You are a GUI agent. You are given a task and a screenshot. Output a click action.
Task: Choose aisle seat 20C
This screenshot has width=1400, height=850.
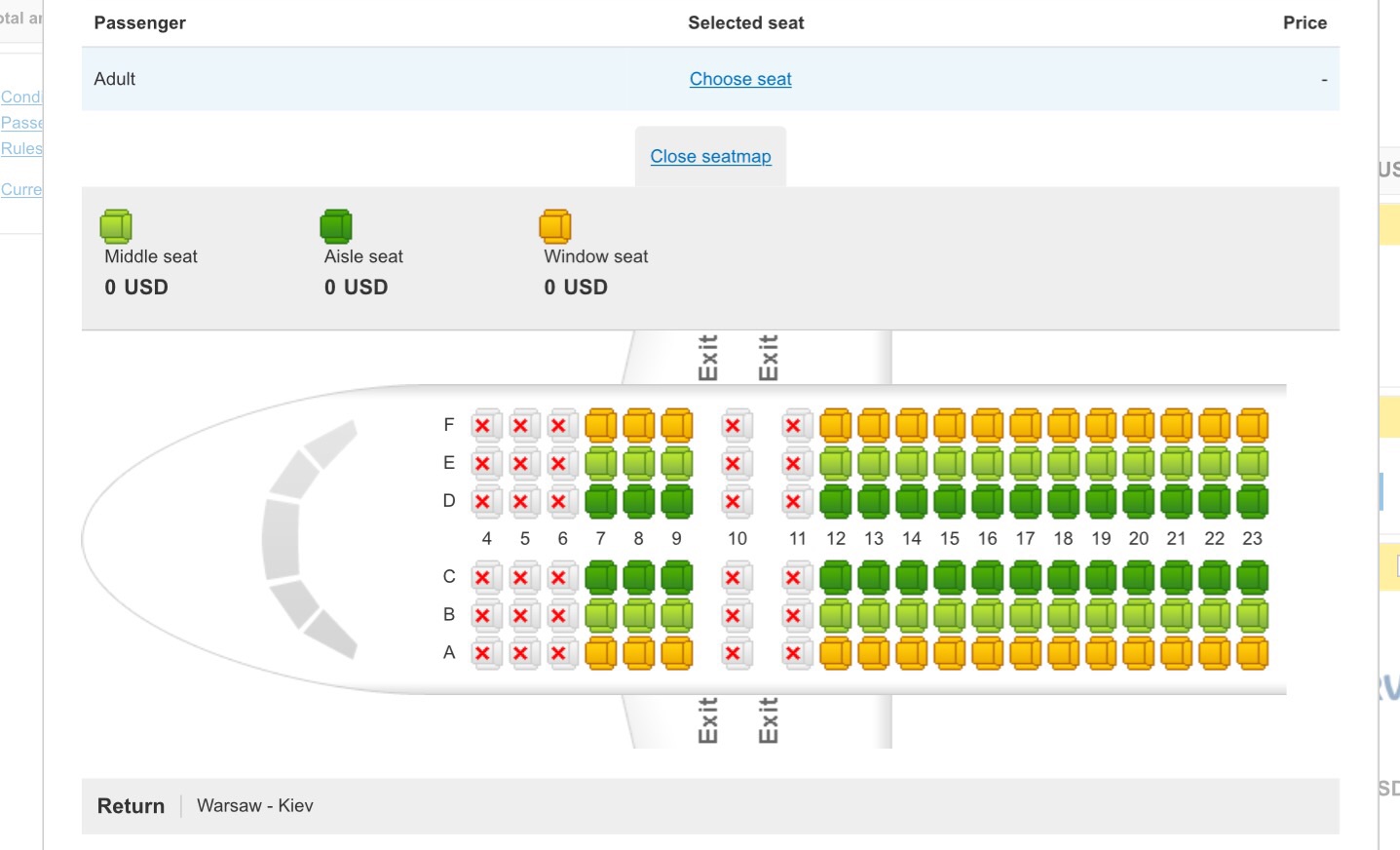[1138, 578]
